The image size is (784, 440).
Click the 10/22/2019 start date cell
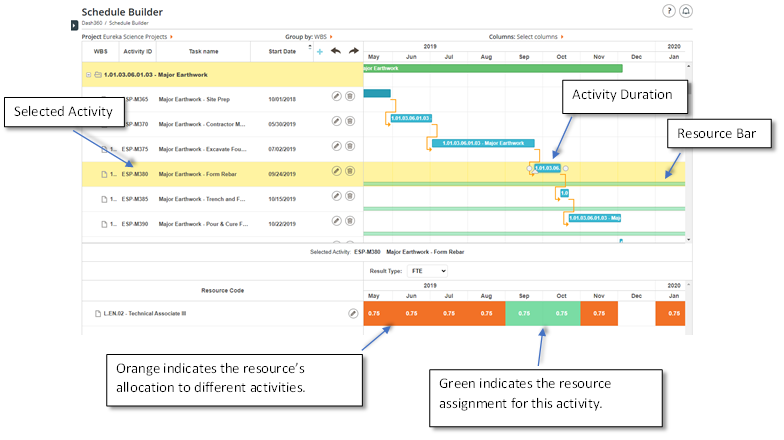[x=282, y=224]
